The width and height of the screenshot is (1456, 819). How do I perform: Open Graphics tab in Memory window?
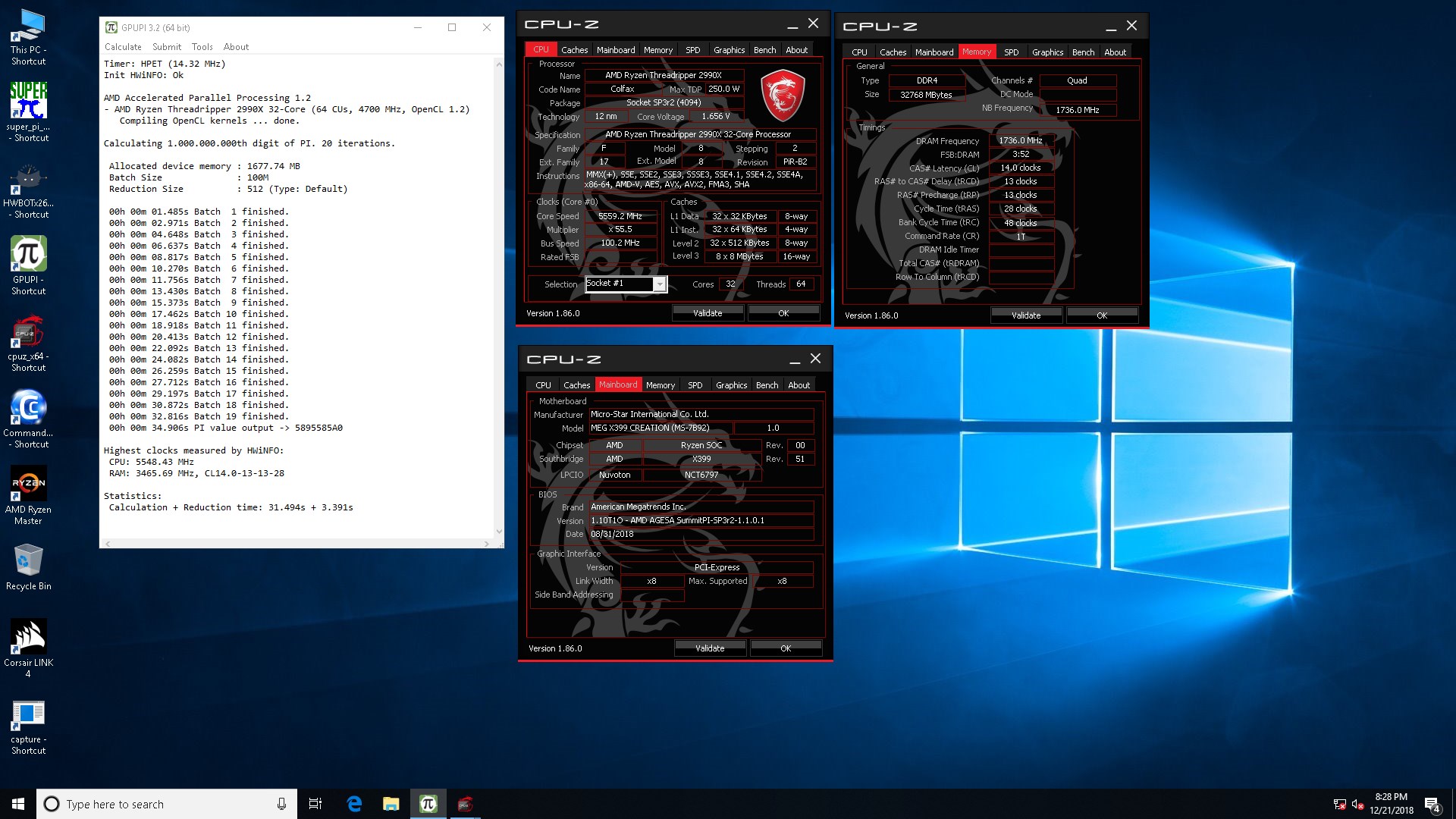coord(1047,52)
